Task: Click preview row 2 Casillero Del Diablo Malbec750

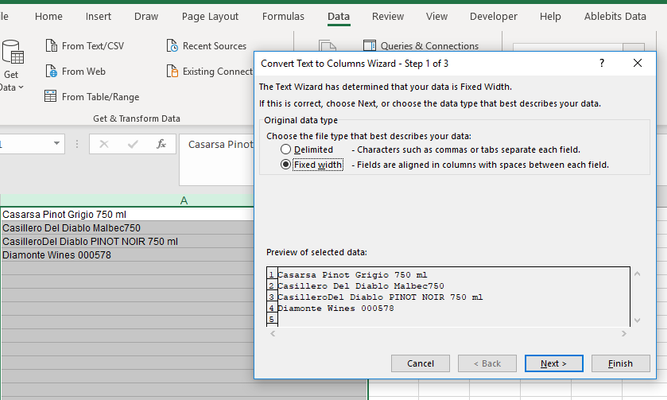Action: (361, 286)
